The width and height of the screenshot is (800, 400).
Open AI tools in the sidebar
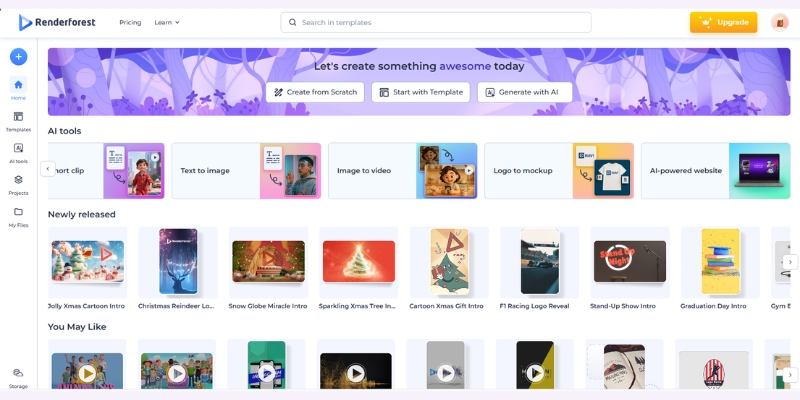pyautogui.click(x=18, y=153)
